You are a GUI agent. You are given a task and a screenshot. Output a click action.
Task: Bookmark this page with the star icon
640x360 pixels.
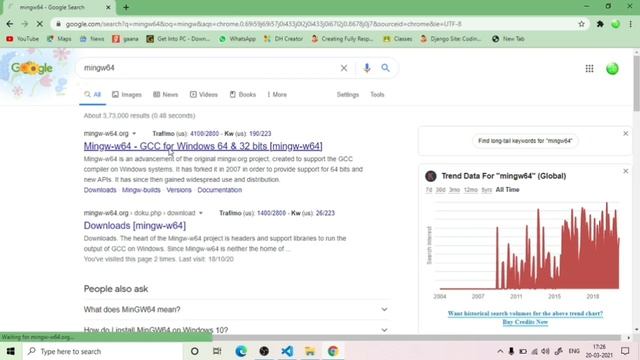click(x=581, y=24)
